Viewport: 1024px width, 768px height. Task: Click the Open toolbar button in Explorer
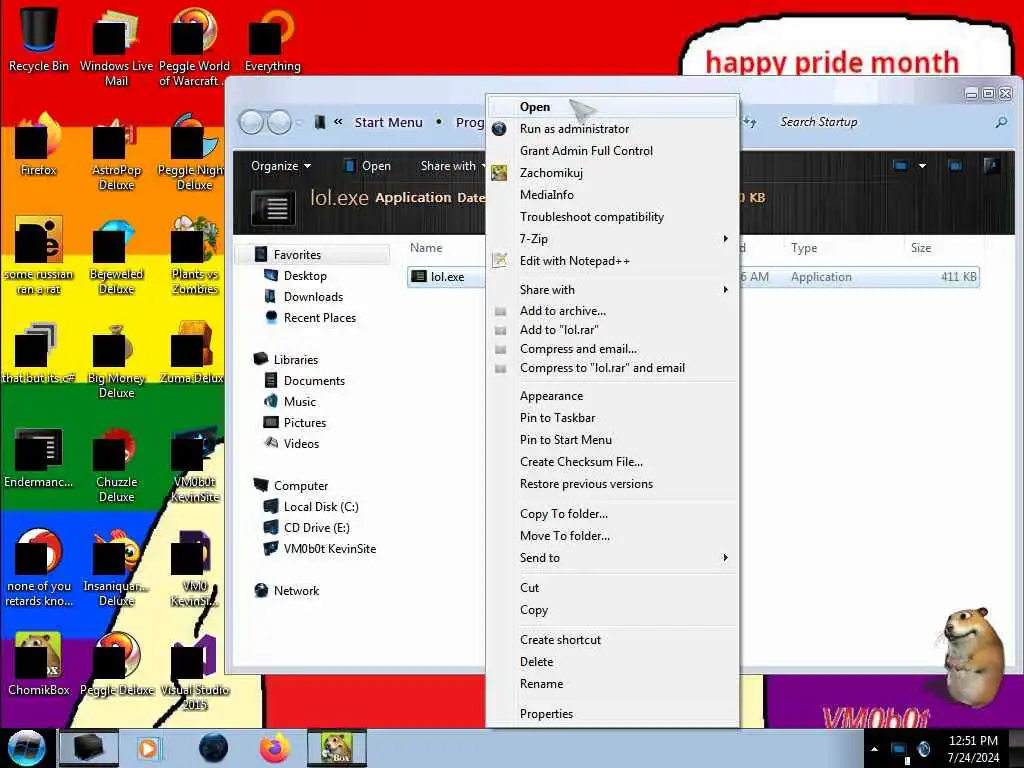tap(368, 166)
